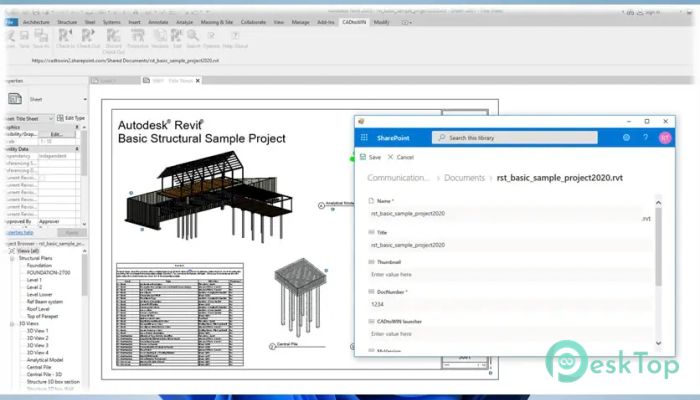The image size is (700, 400).
Task: Collapse the Graphics properties group
Action: click(x=77, y=127)
